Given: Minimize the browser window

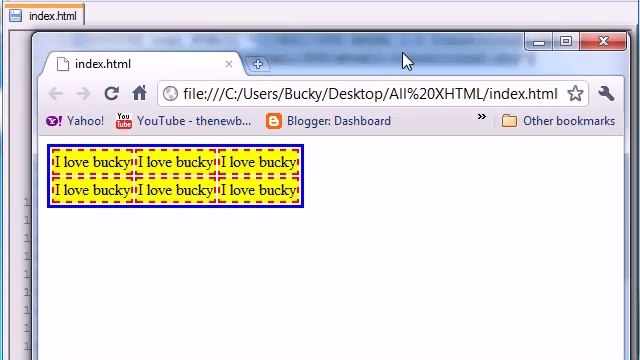Looking at the screenshot, I should pyautogui.click(x=539, y=42).
